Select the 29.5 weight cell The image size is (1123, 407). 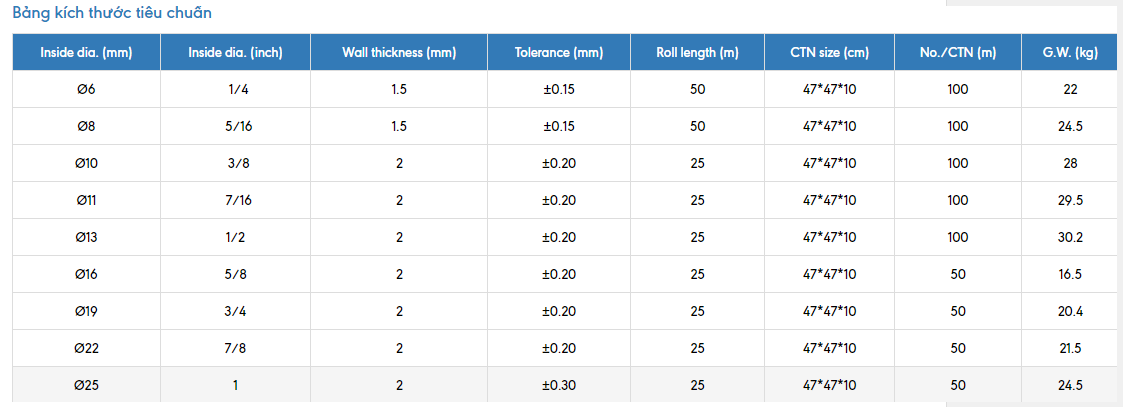point(1070,200)
